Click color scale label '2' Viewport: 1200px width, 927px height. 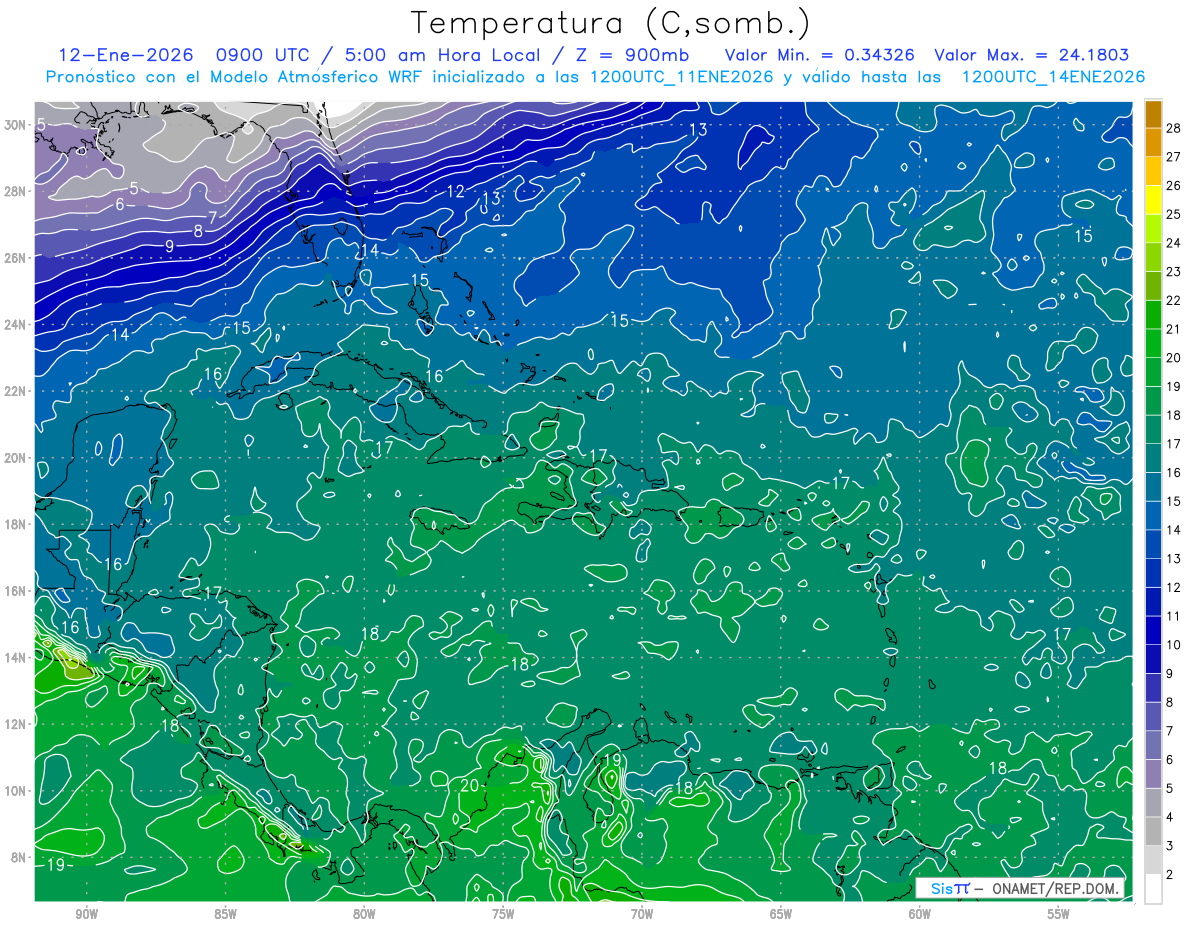1170,874
